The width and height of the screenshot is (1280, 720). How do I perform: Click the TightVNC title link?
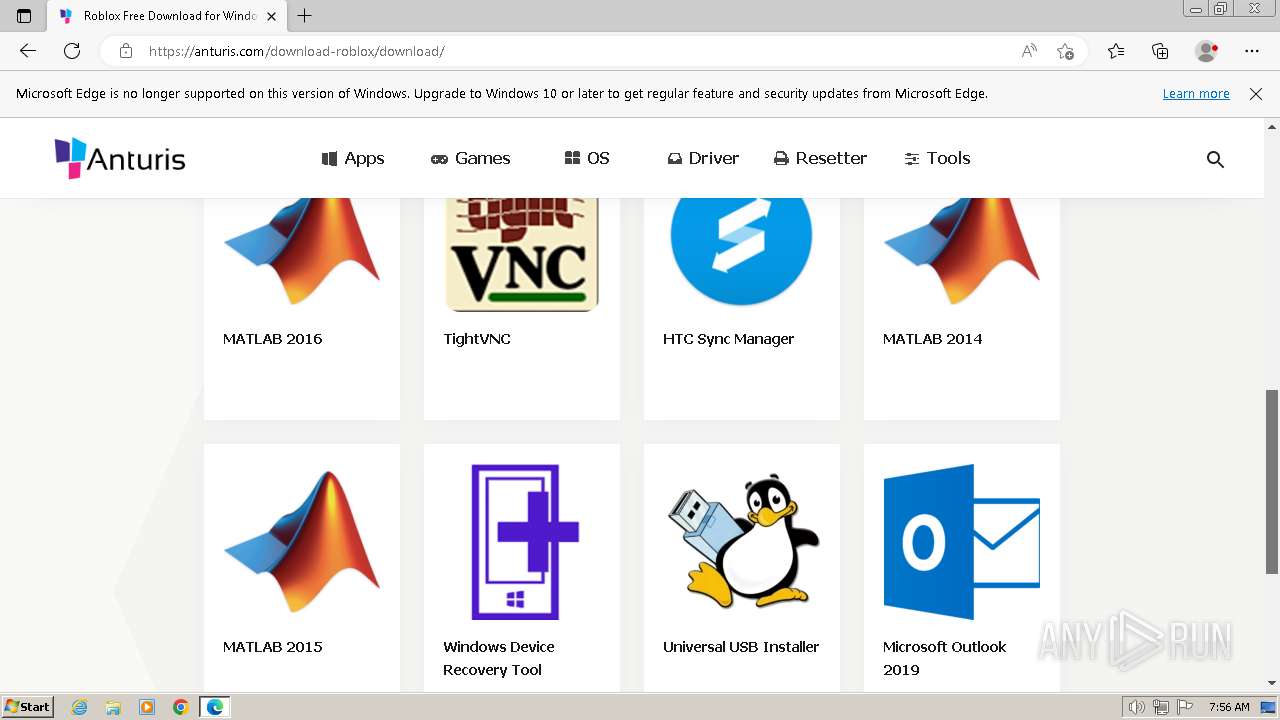click(x=477, y=339)
